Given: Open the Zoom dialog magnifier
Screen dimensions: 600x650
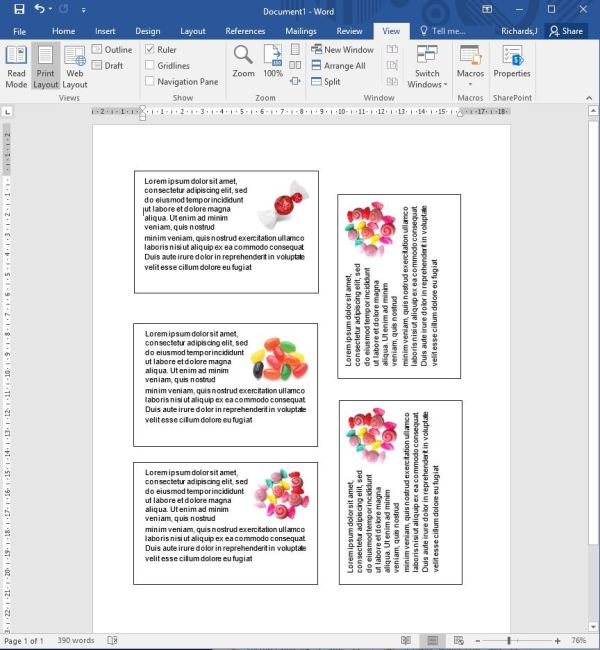Looking at the screenshot, I should (x=243, y=62).
